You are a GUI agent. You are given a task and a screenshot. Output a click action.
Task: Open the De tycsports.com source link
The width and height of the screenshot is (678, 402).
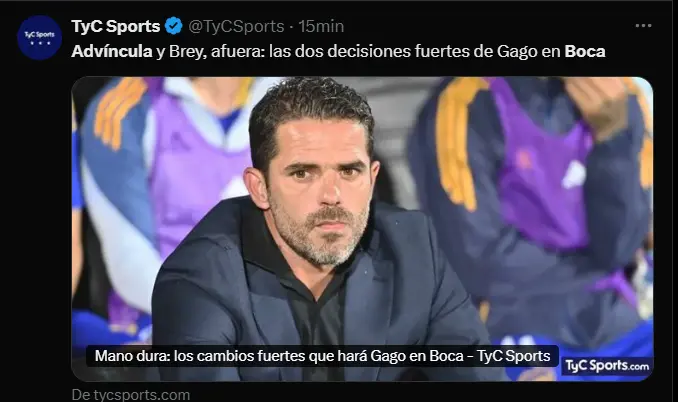(131, 395)
